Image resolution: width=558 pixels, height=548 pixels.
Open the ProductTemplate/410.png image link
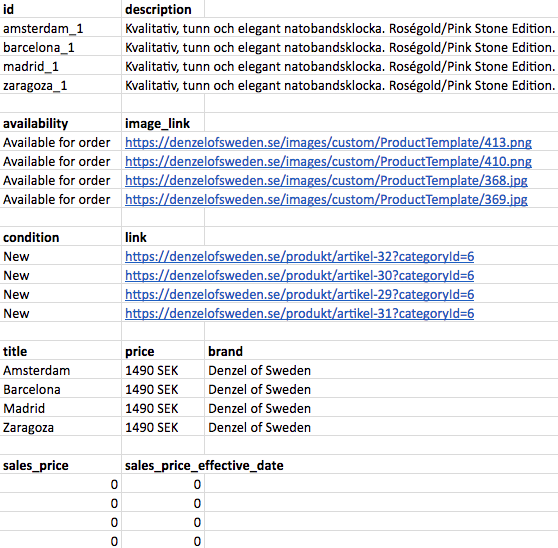328,162
